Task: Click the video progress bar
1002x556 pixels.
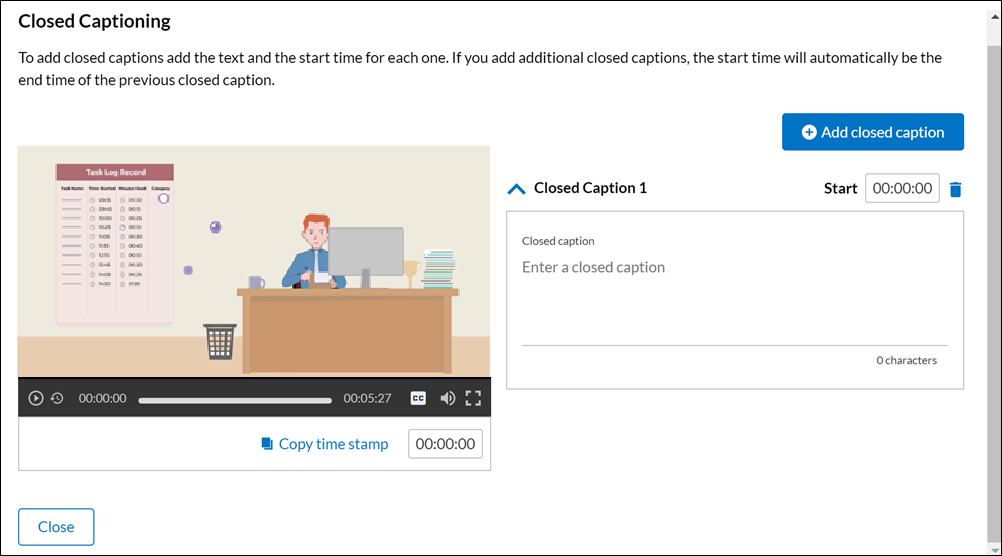Action: pos(235,400)
